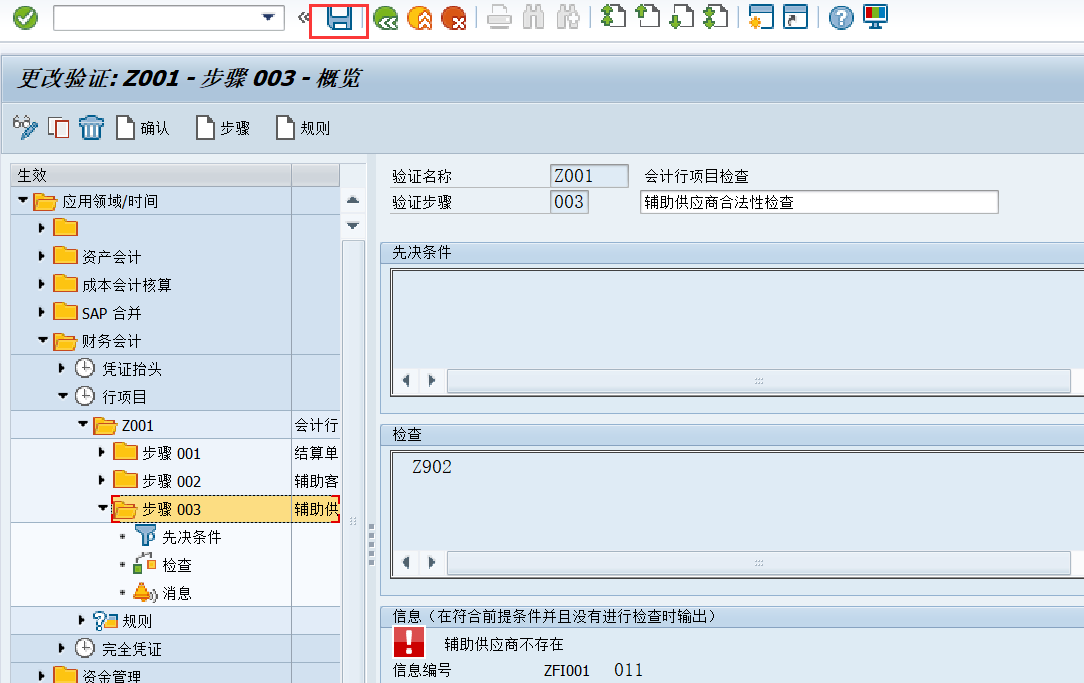The image size is (1084, 683).
Task: Open the command field dropdown arrow
Action: (267, 18)
